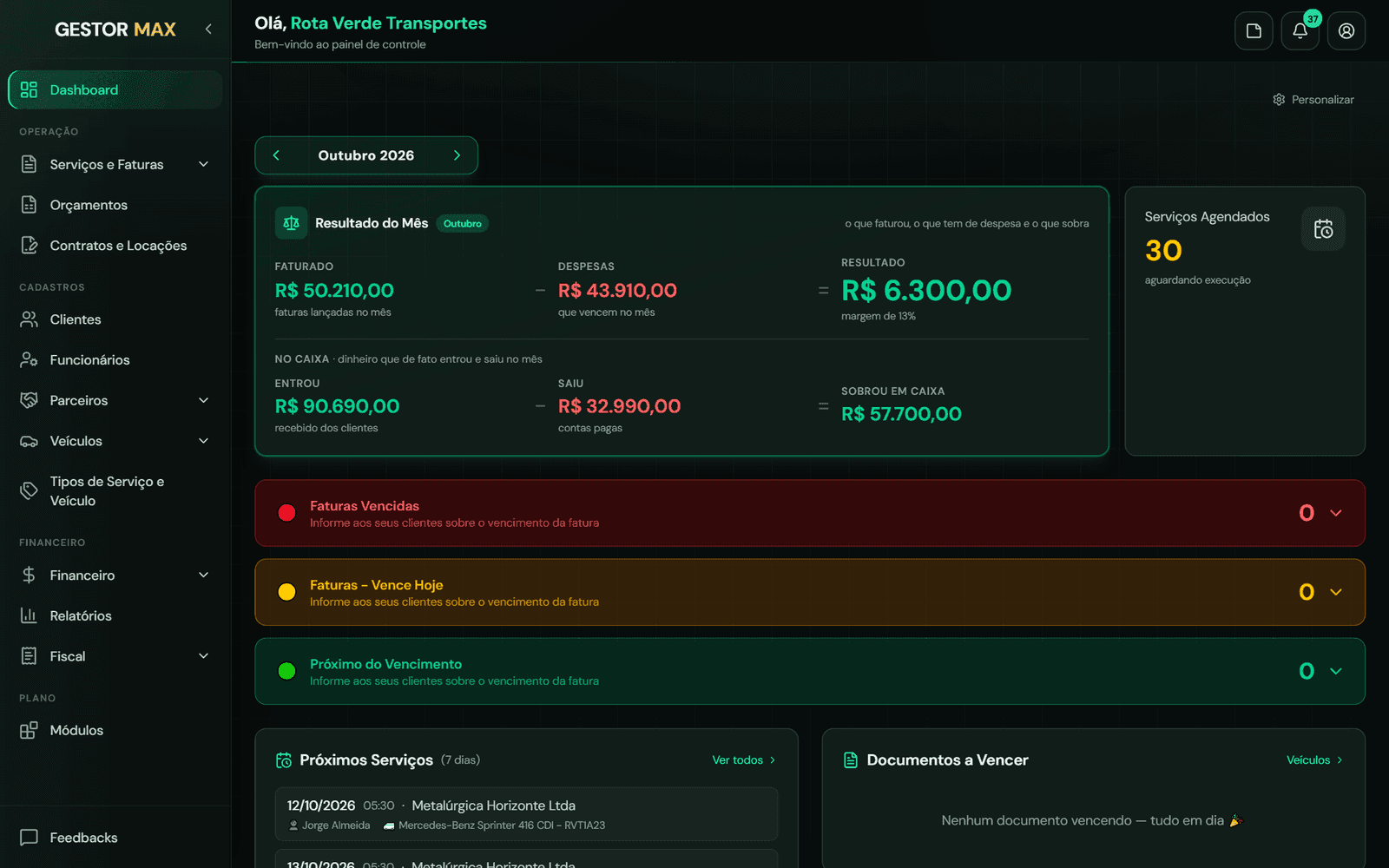Expand the Veículos submenu
The width and height of the screenshot is (1389, 868).
[x=204, y=441]
